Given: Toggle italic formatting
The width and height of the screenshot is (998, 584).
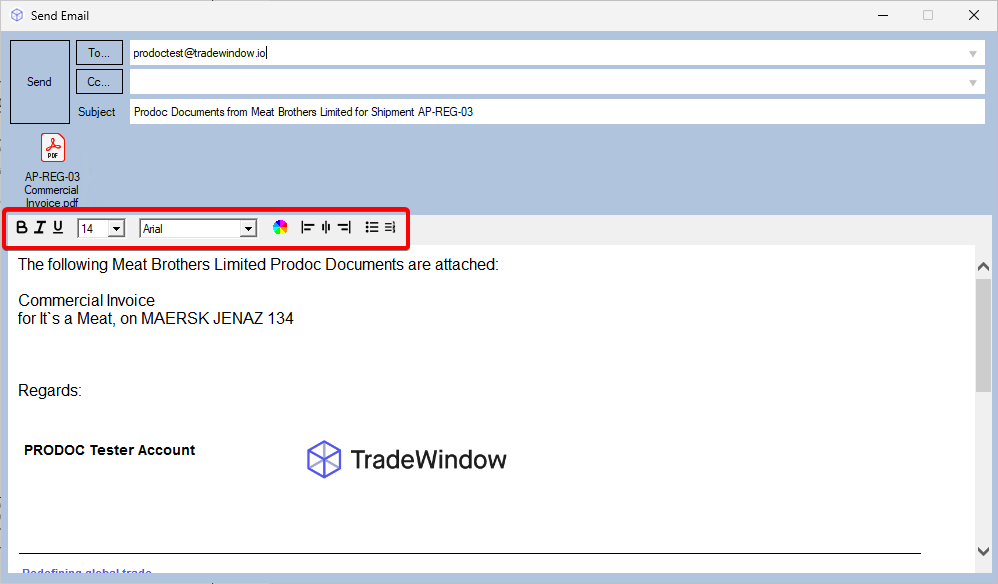Looking at the screenshot, I should (39, 227).
